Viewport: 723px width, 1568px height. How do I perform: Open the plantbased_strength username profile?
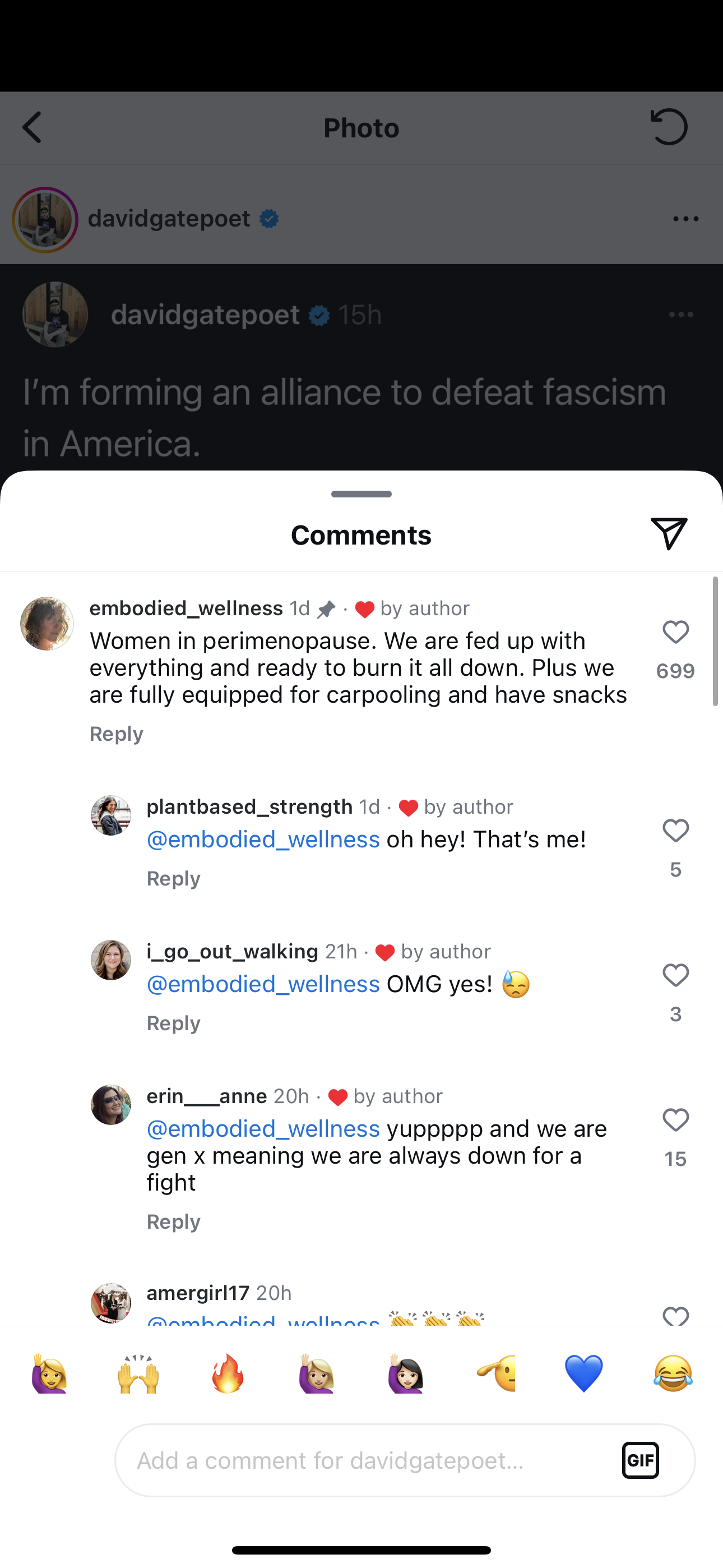(x=249, y=807)
